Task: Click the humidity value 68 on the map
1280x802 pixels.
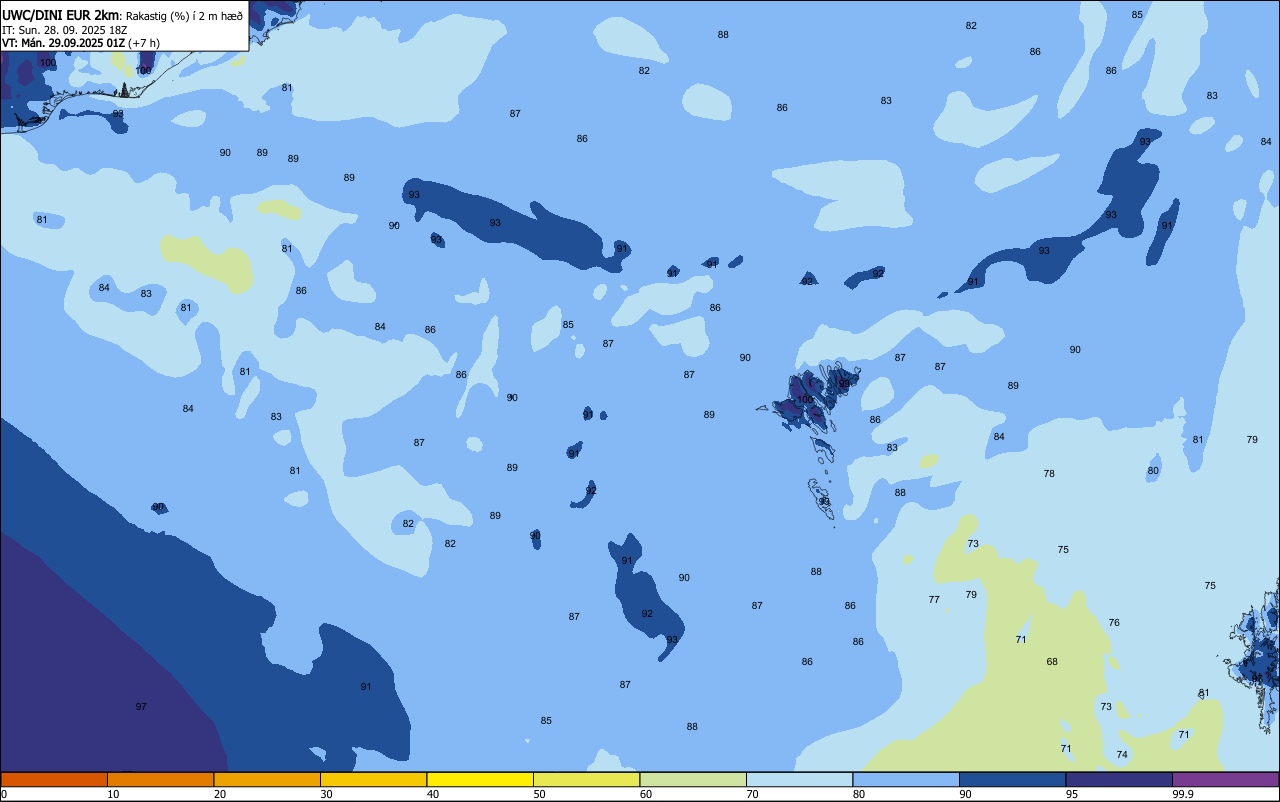Action: click(x=1052, y=662)
